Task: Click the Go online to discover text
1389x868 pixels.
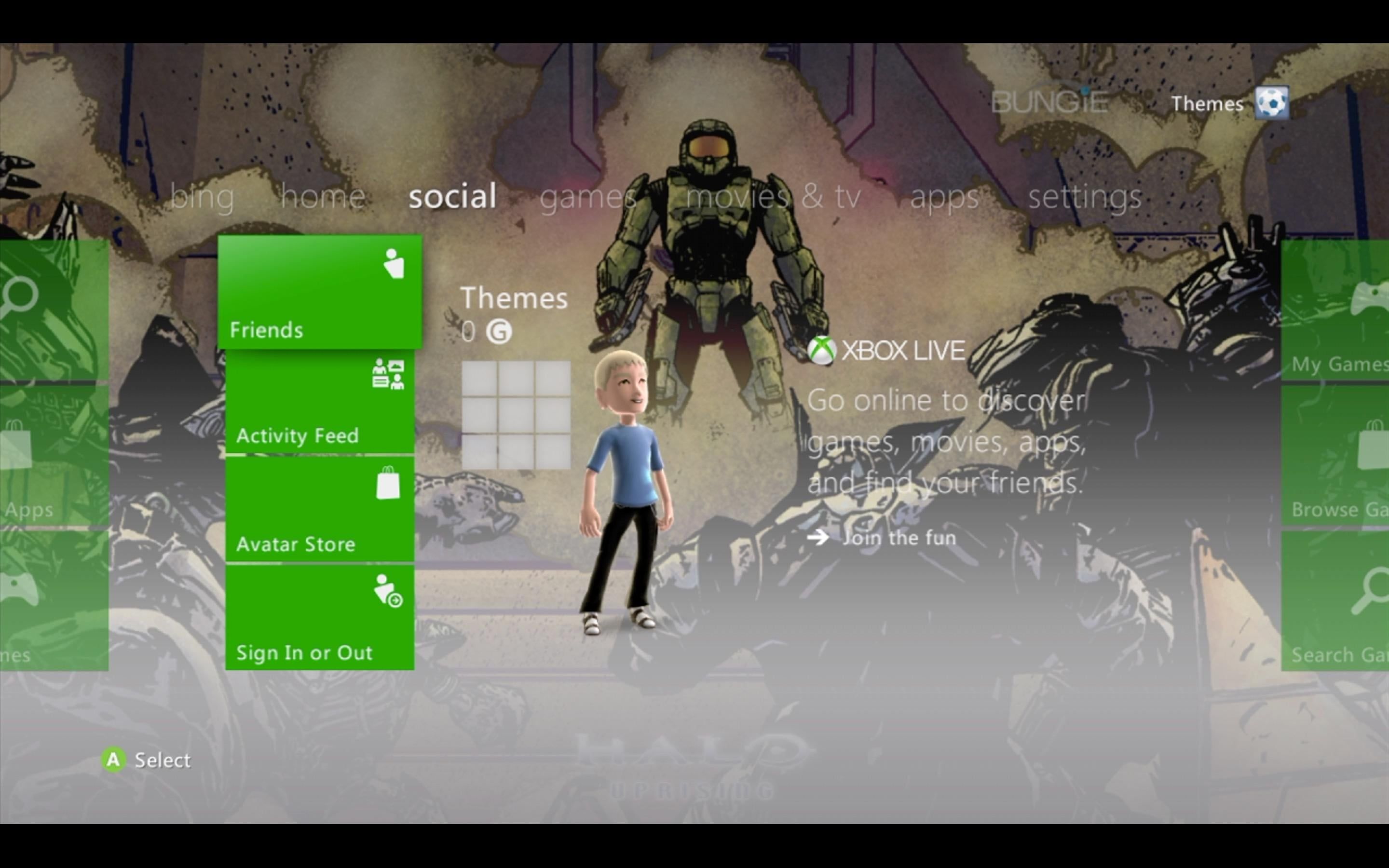Action: point(946,441)
